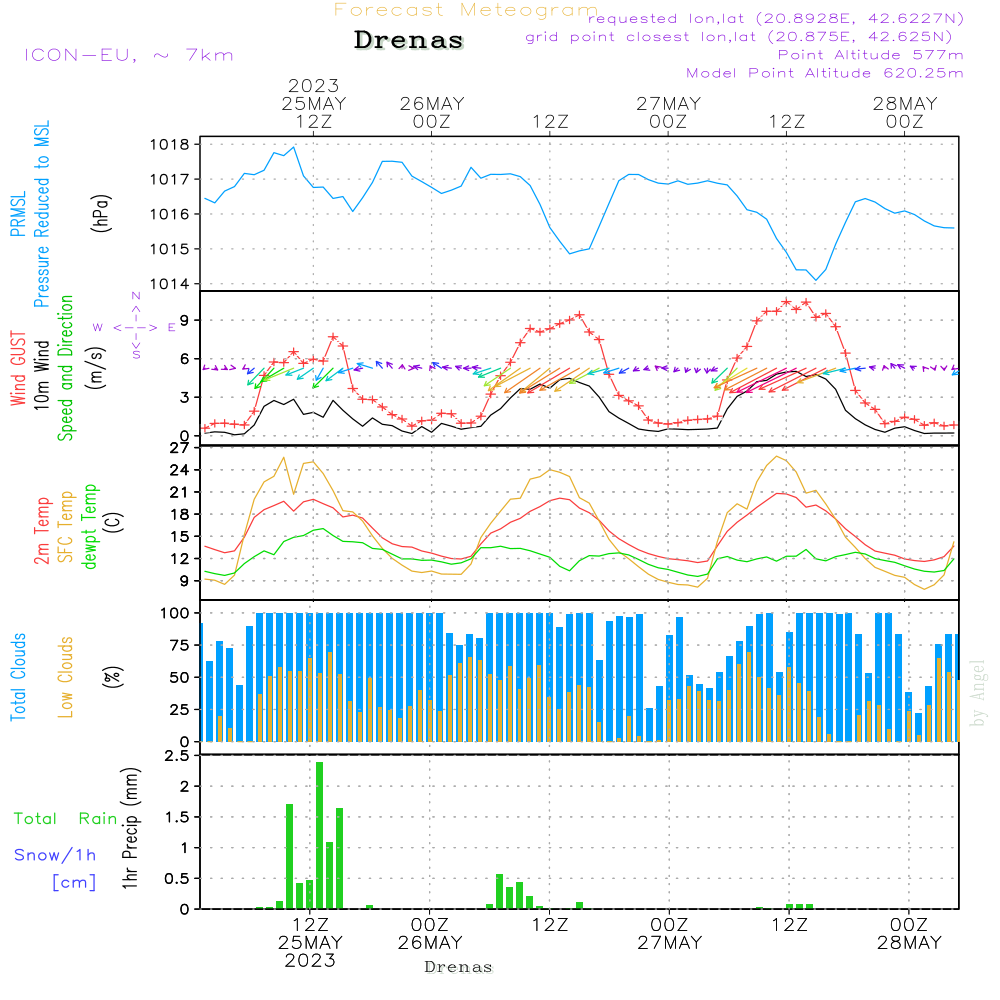Click the top '2023 25MAY 12Z' time label

click(314, 103)
